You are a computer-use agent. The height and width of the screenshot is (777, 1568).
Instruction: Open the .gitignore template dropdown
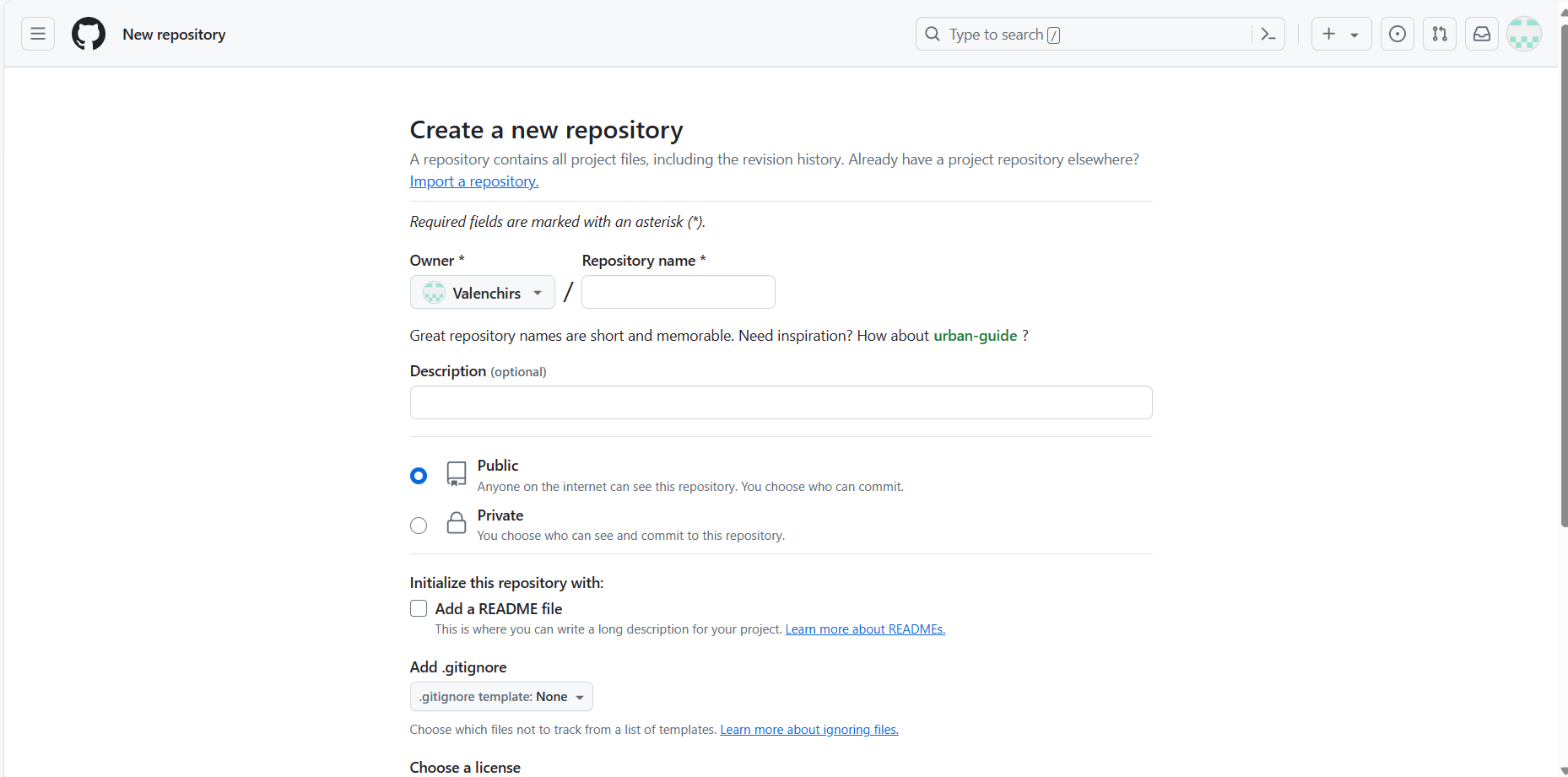coord(501,697)
